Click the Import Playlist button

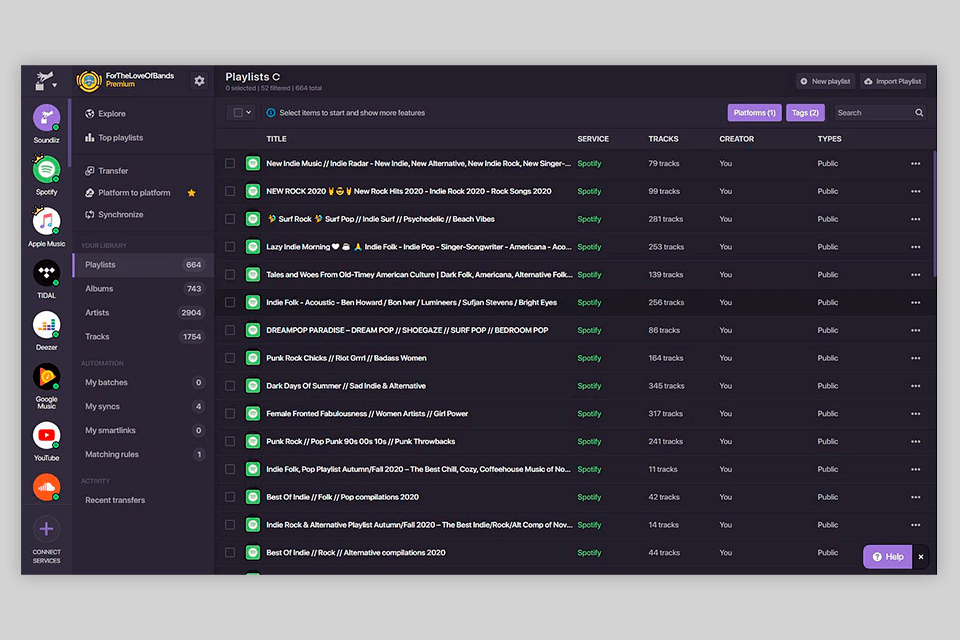click(x=893, y=81)
